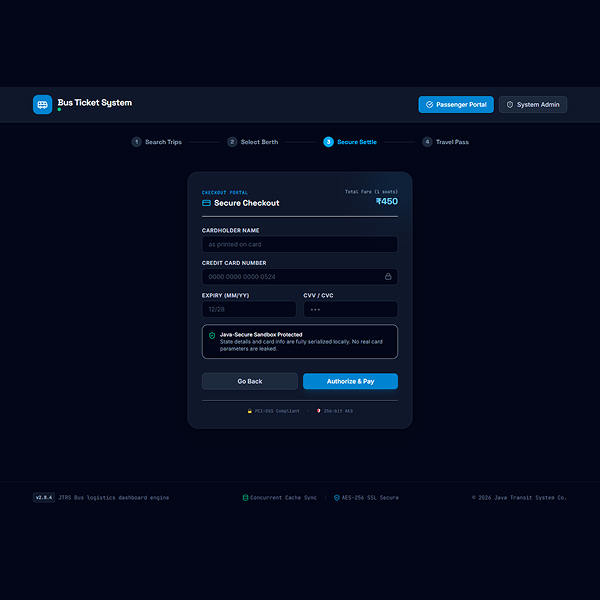Focus the Cardholder Name field

pos(300,244)
